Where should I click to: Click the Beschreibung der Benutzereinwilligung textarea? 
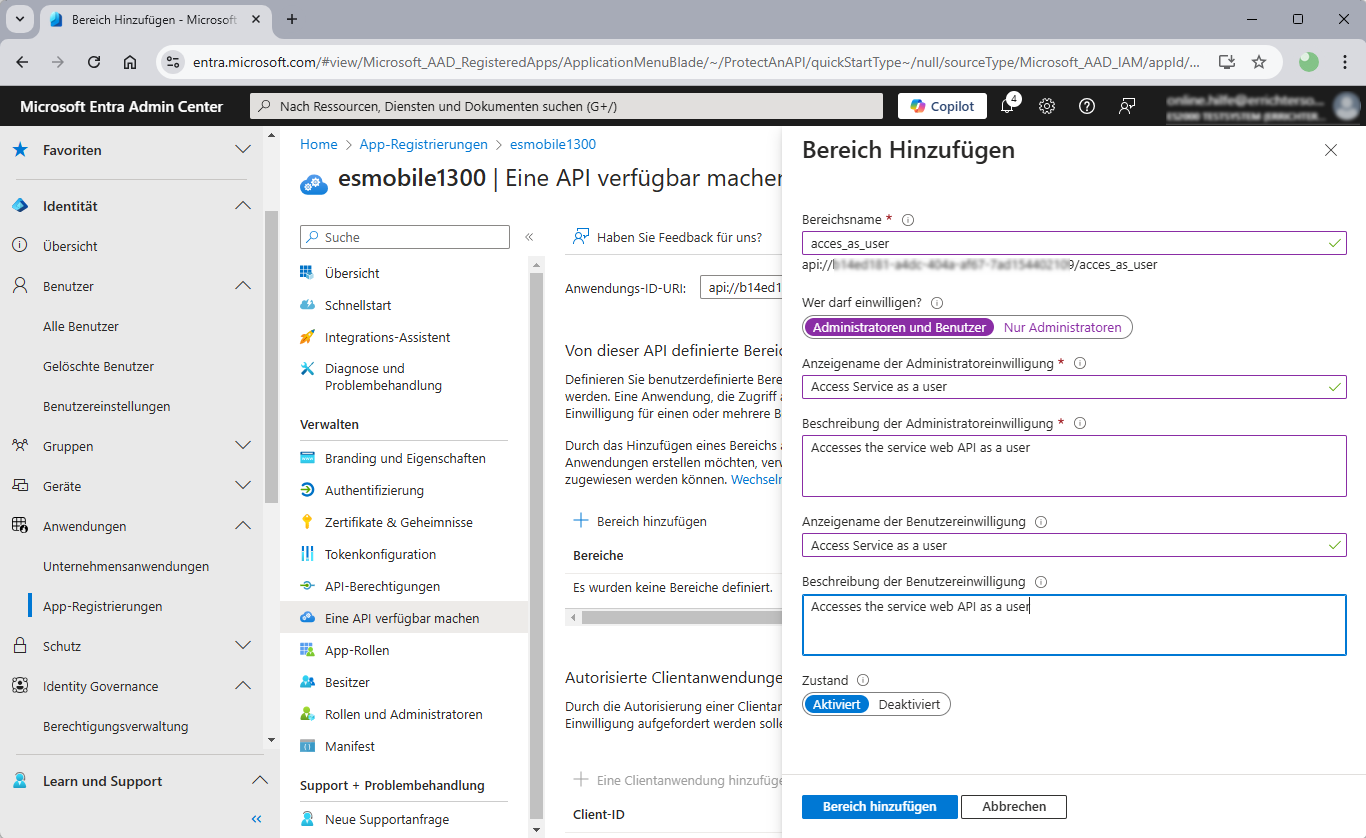click(x=1074, y=625)
